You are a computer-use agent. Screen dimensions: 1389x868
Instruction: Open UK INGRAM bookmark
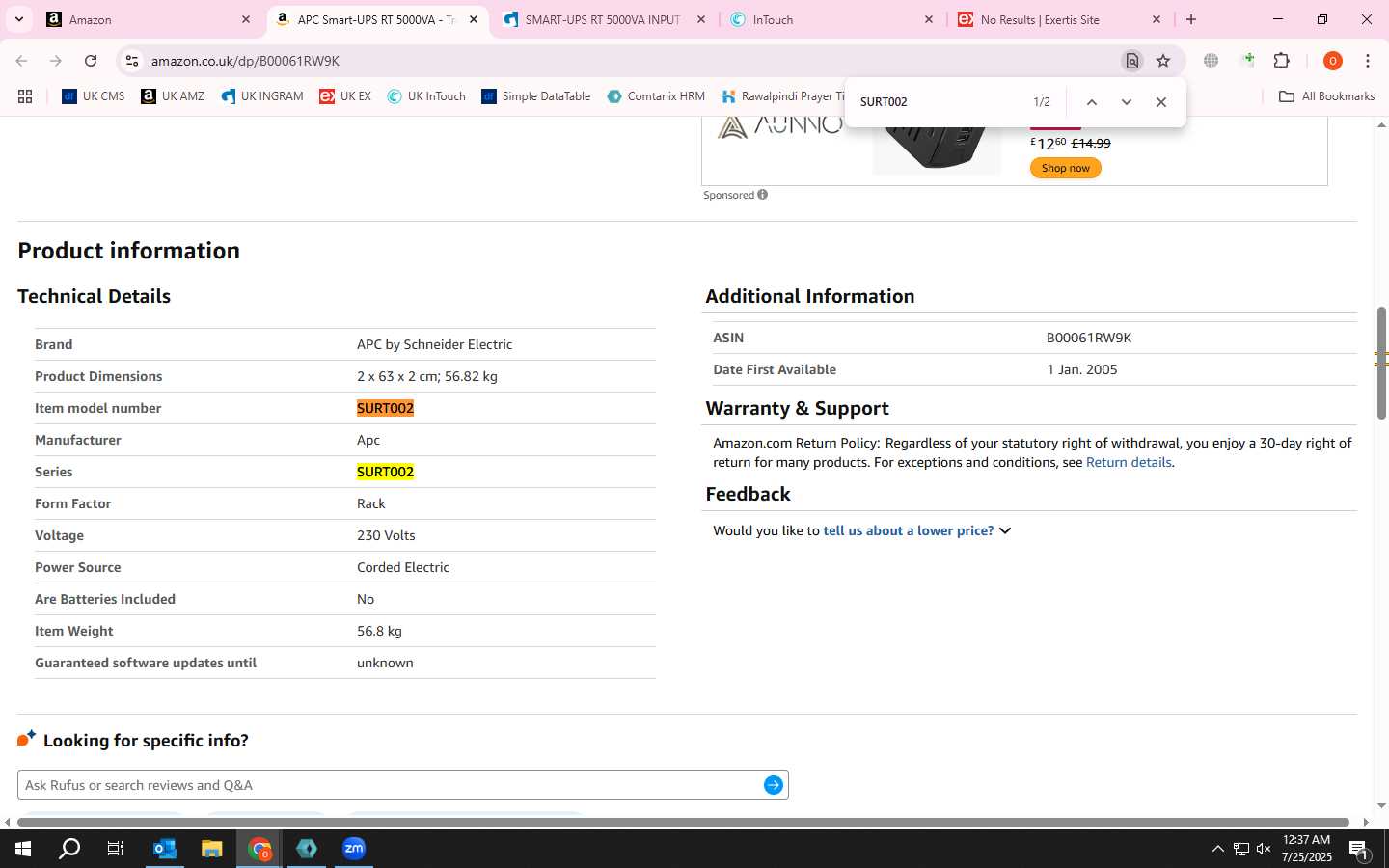pyautogui.click(x=261, y=96)
